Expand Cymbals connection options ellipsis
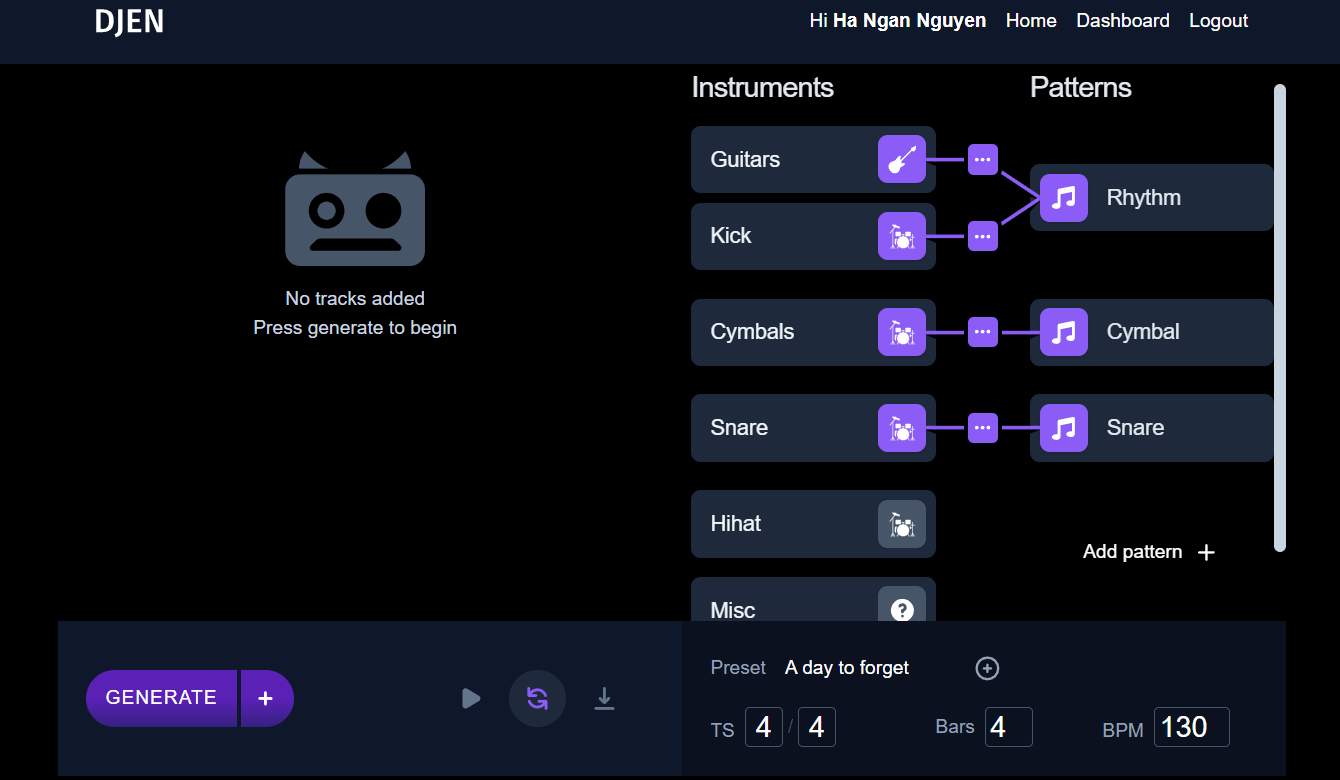 983,332
